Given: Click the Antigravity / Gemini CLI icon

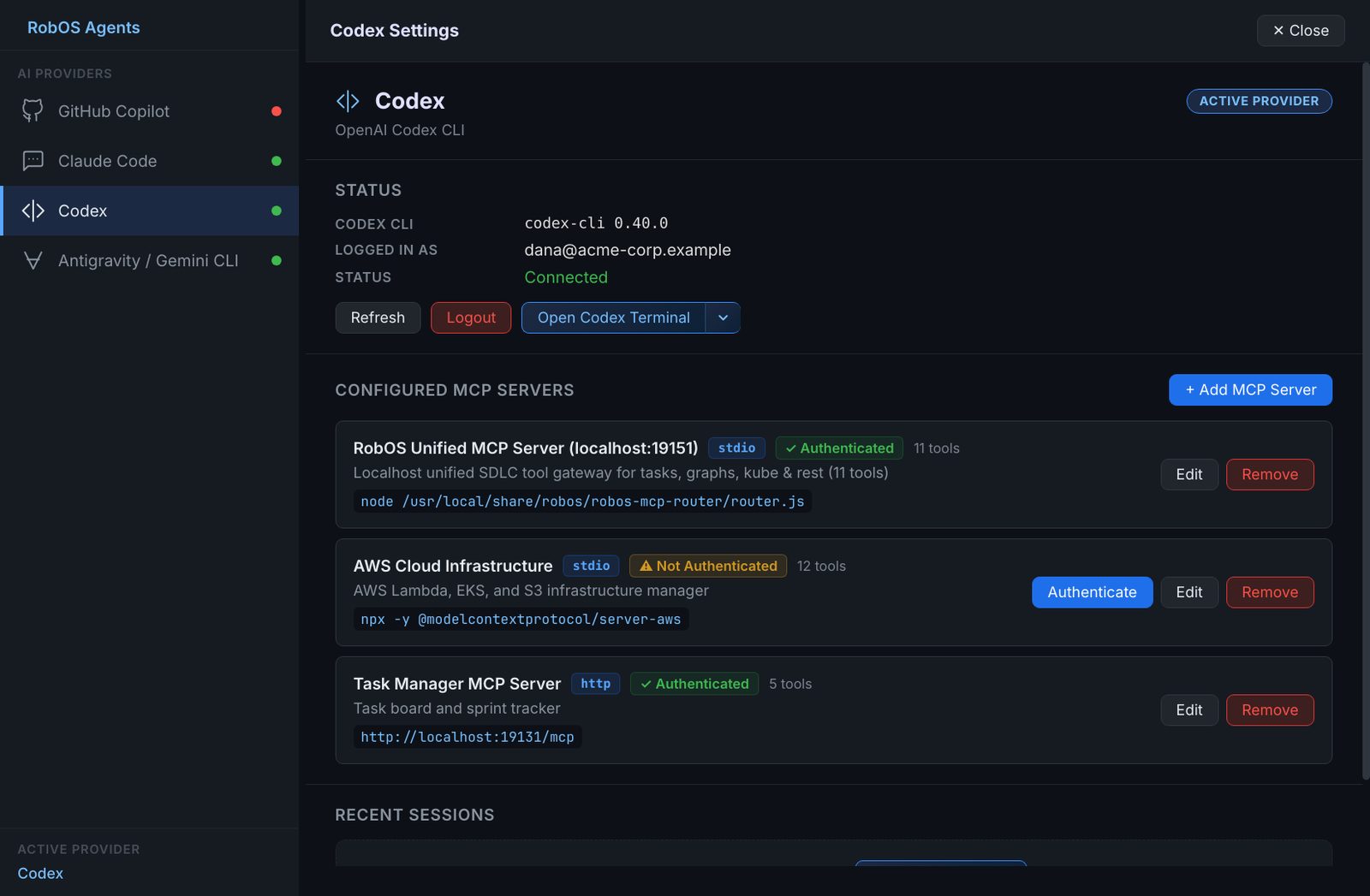Looking at the screenshot, I should pyautogui.click(x=33, y=260).
